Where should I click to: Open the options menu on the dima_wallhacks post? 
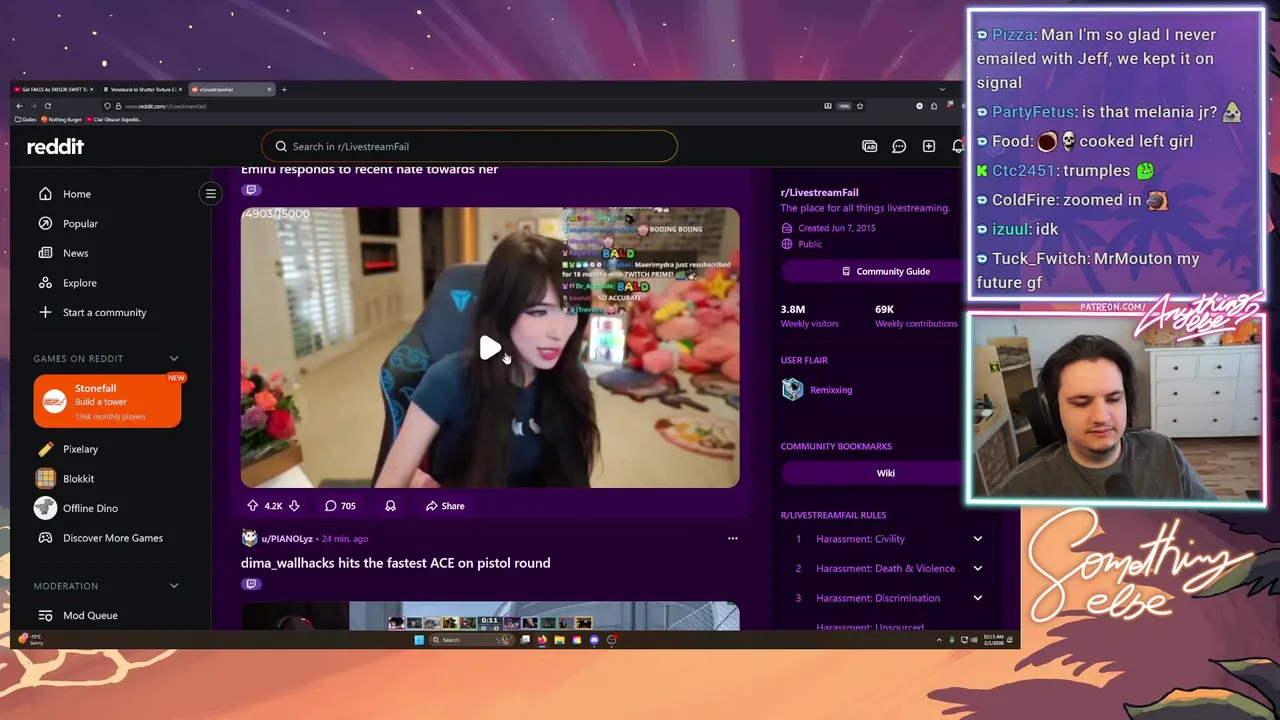pyautogui.click(x=732, y=538)
